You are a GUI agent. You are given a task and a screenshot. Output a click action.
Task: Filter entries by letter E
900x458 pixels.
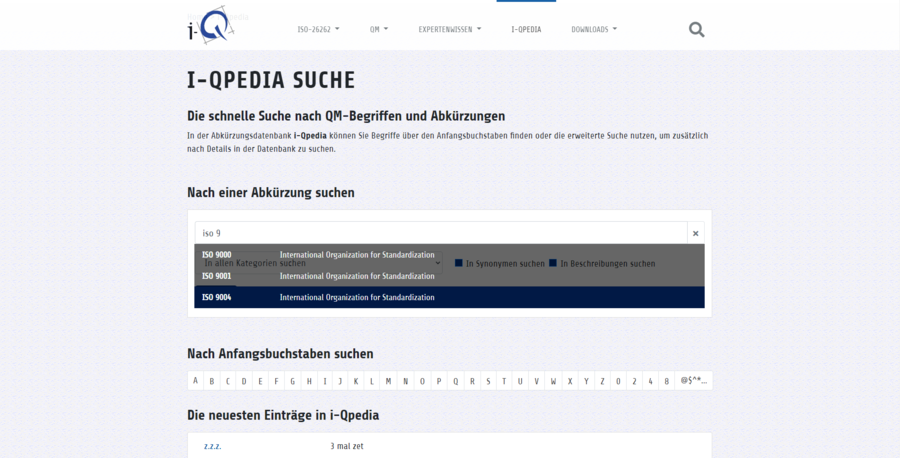tap(260, 381)
